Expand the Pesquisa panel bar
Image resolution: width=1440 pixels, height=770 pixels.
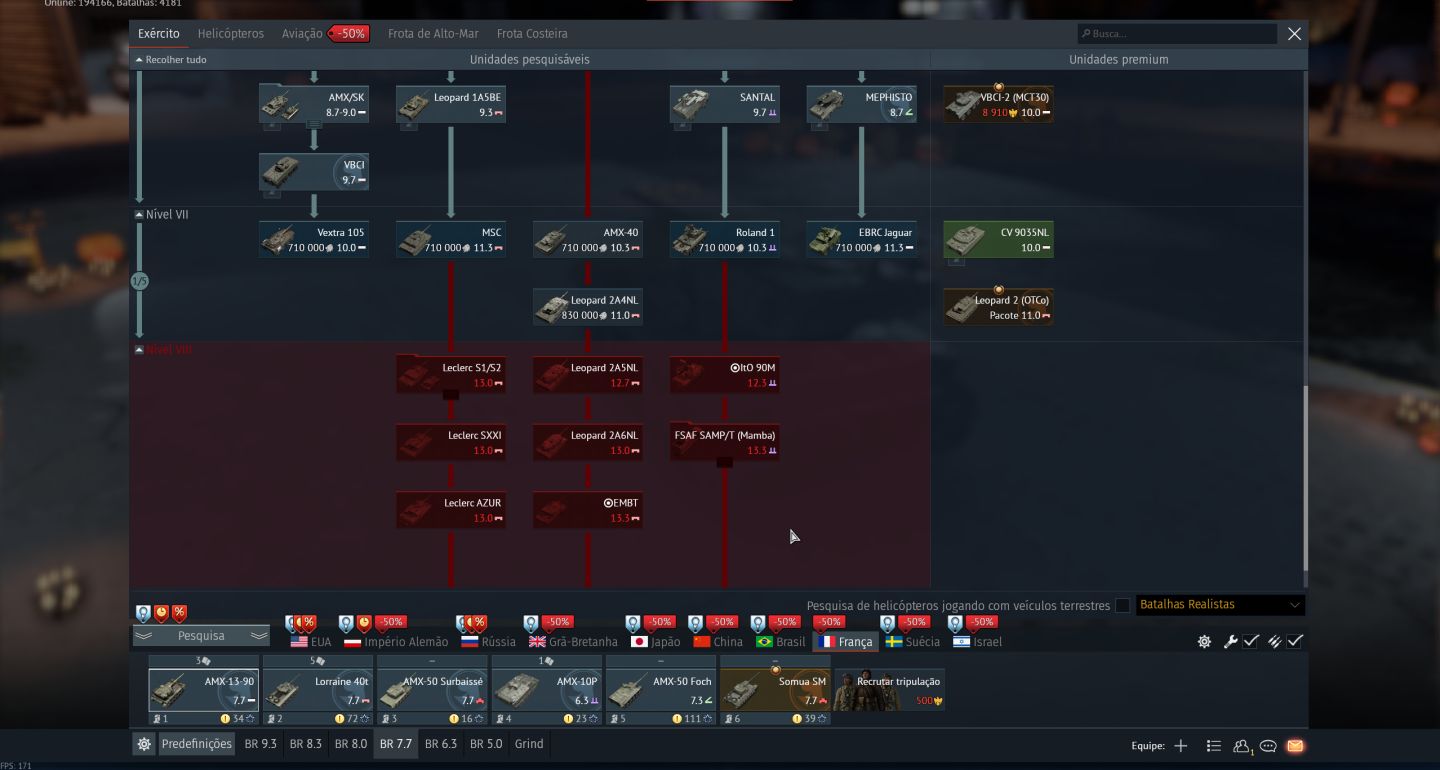(x=202, y=636)
